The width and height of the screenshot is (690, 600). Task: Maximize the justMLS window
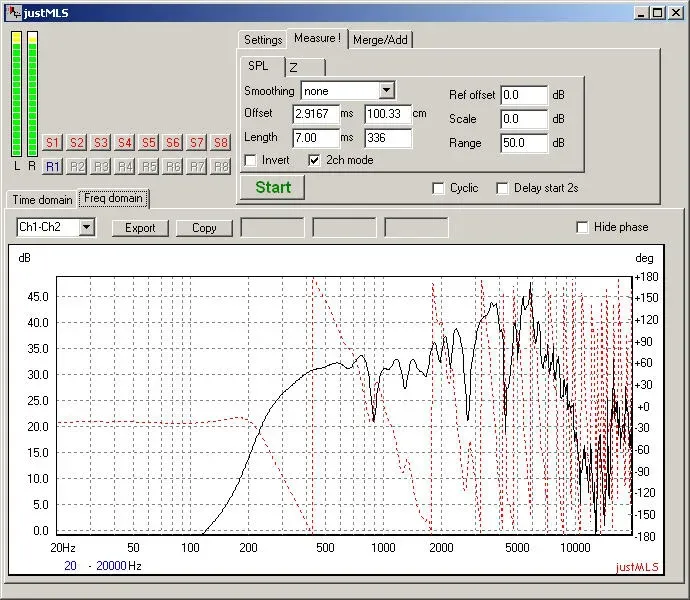(x=657, y=13)
